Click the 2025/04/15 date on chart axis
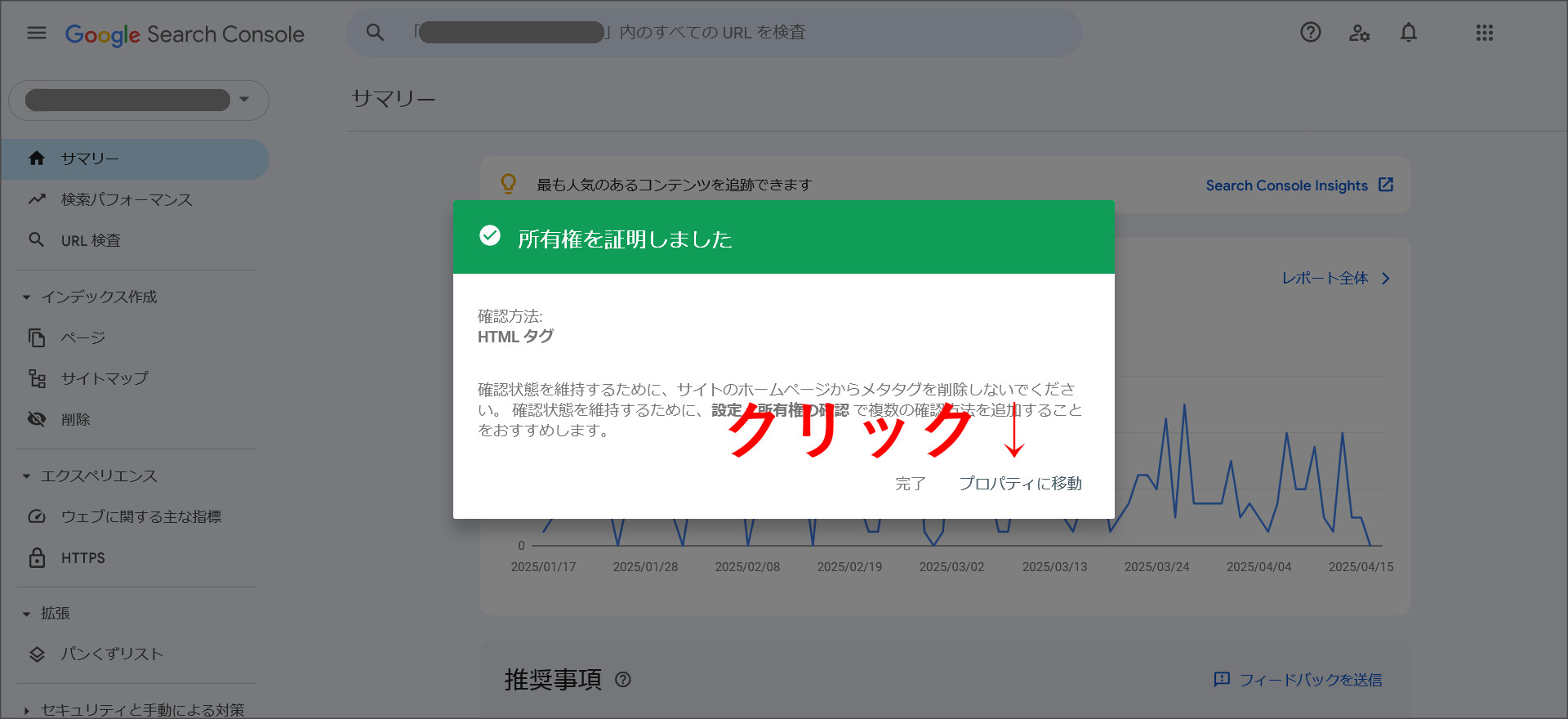This screenshot has height=719, width=1568. coord(1361,567)
